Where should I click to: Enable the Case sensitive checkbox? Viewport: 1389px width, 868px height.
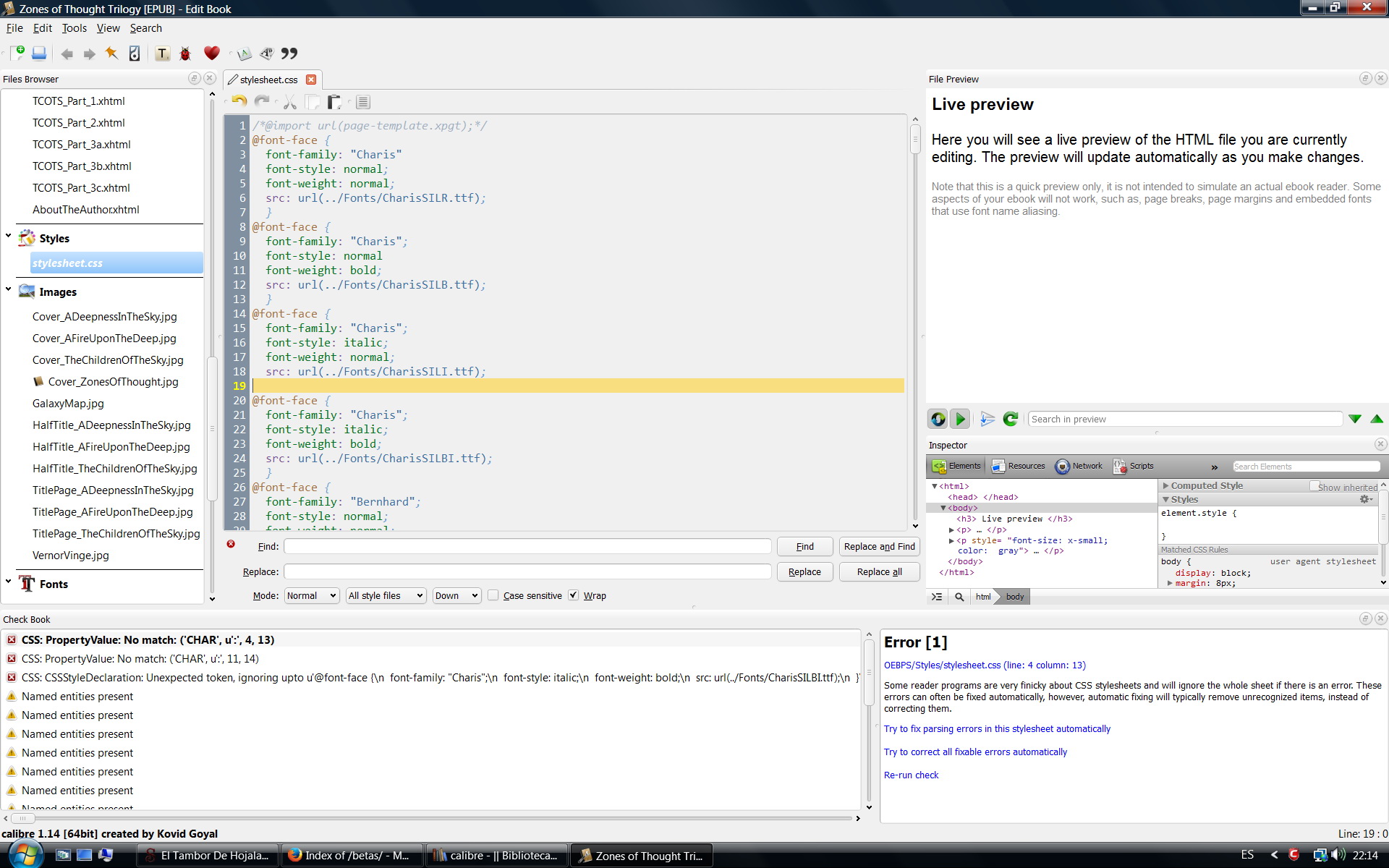pyautogui.click(x=493, y=595)
